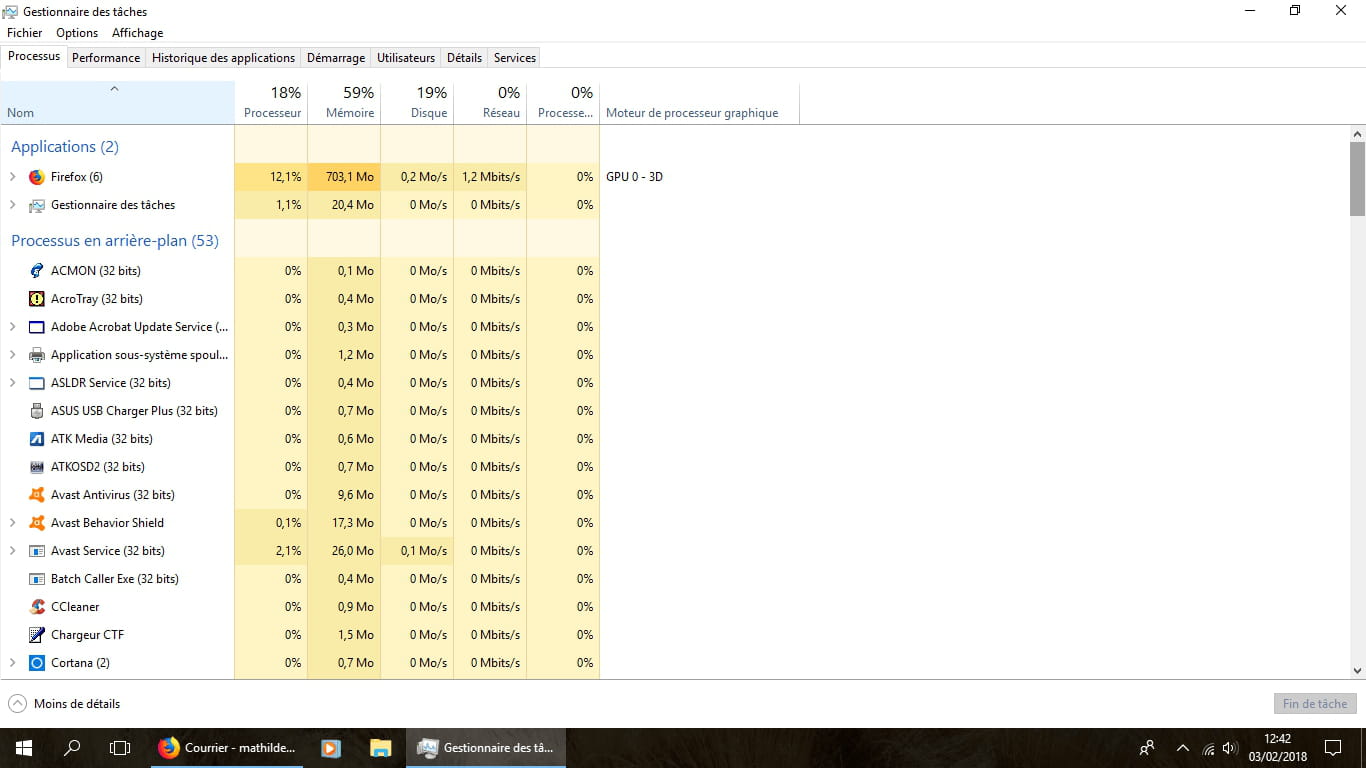1366x768 pixels.
Task: Click the ASLDR Service icon
Action: click(x=37, y=383)
